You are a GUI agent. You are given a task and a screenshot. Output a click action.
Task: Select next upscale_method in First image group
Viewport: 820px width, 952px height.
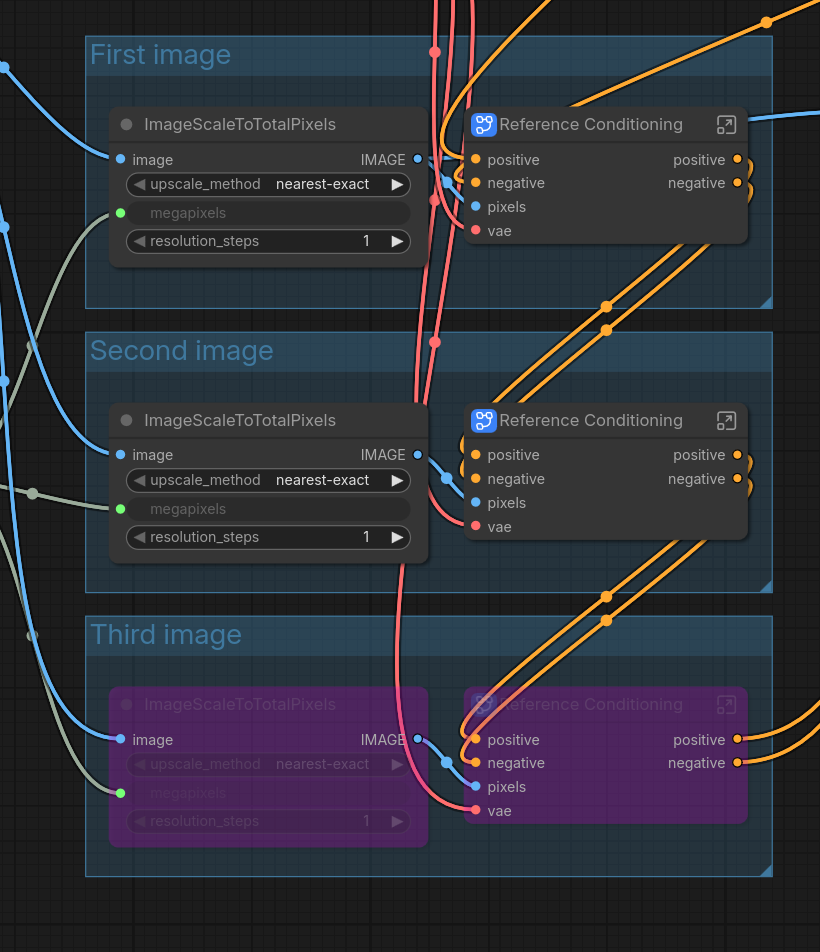point(397,185)
